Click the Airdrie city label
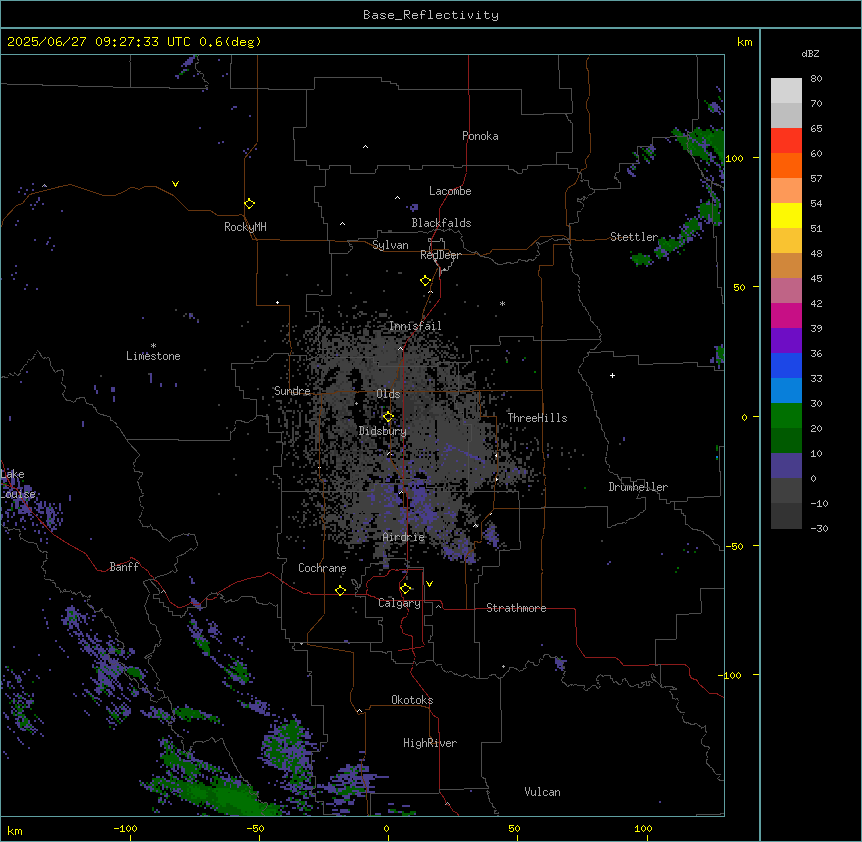Image resolution: width=862 pixels, height=842 pixels. (x=404, y=537)
